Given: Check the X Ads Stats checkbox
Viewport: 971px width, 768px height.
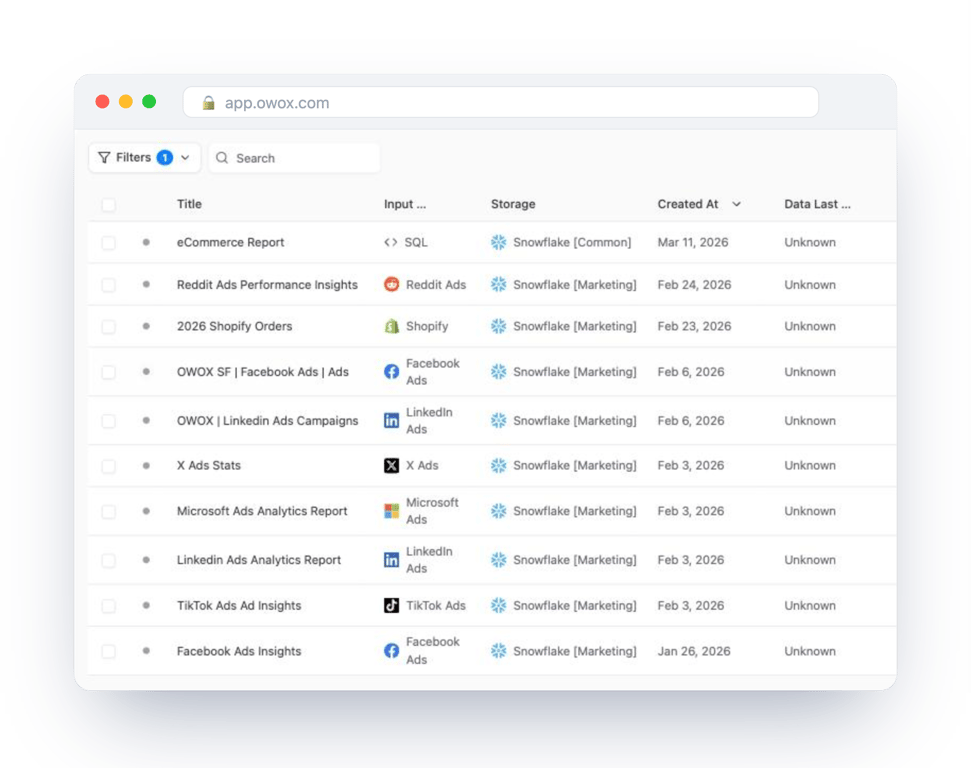Looking at the screenshot, I should pyautogui.click(x=108, y=465).
